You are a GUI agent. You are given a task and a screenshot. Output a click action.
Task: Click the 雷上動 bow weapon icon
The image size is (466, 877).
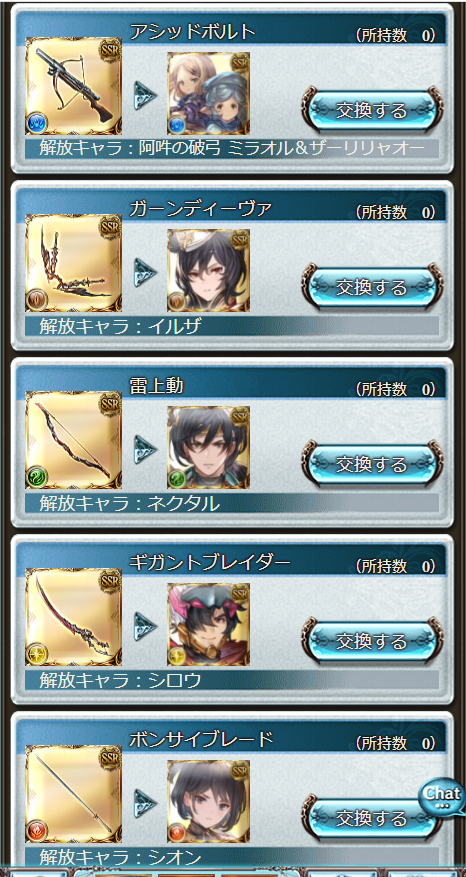coord(73,440)
